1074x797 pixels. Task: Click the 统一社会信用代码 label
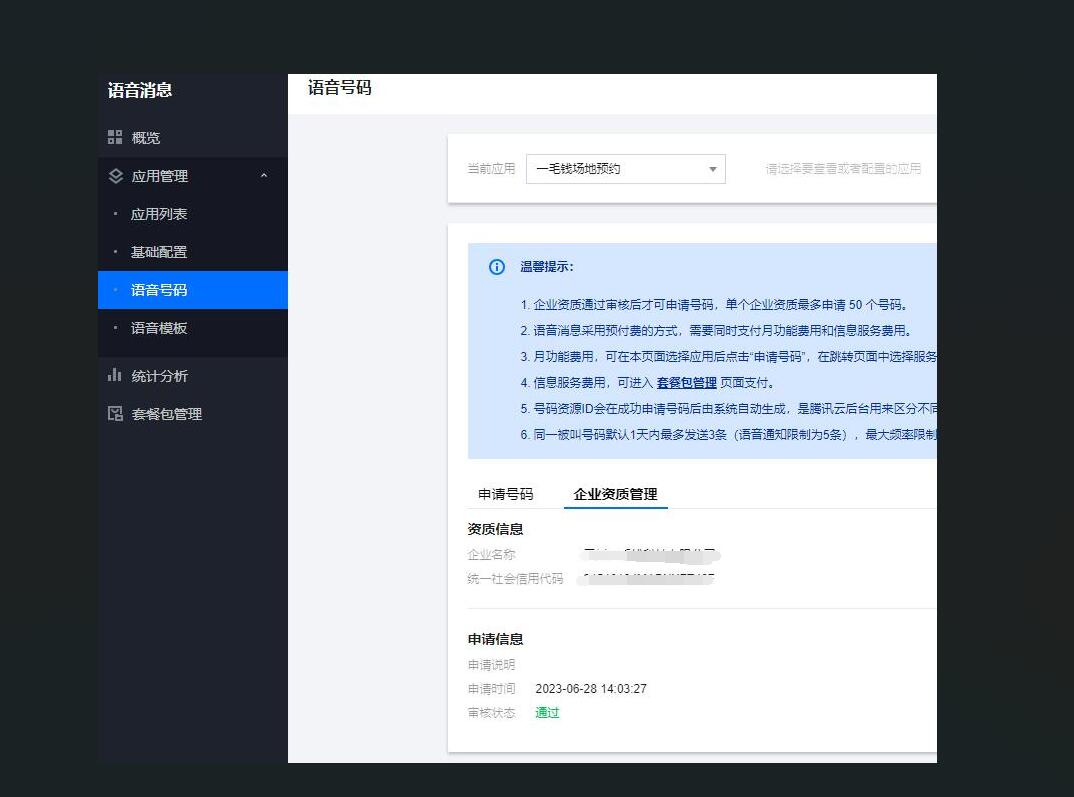(x=515, y=579)
